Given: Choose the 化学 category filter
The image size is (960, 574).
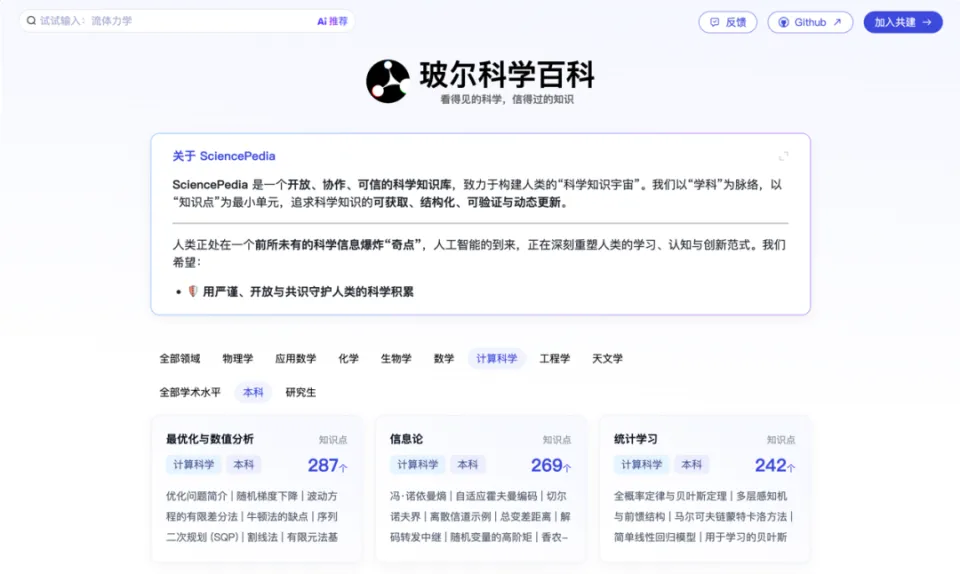Looking at the screenshot, I should pos(348,359).
